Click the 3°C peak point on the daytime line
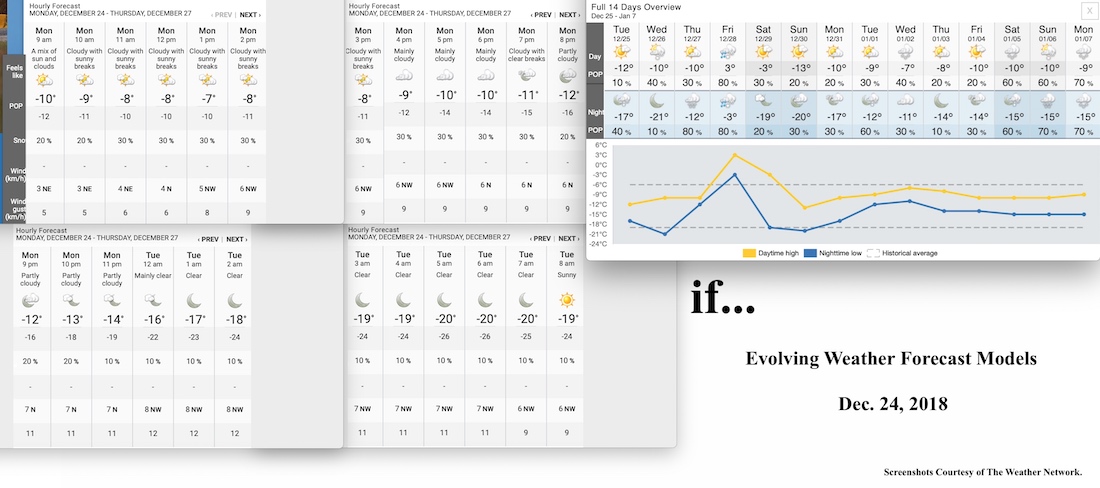The height and width of the screenshot is (488, 1100). click(x=735, y=155)
